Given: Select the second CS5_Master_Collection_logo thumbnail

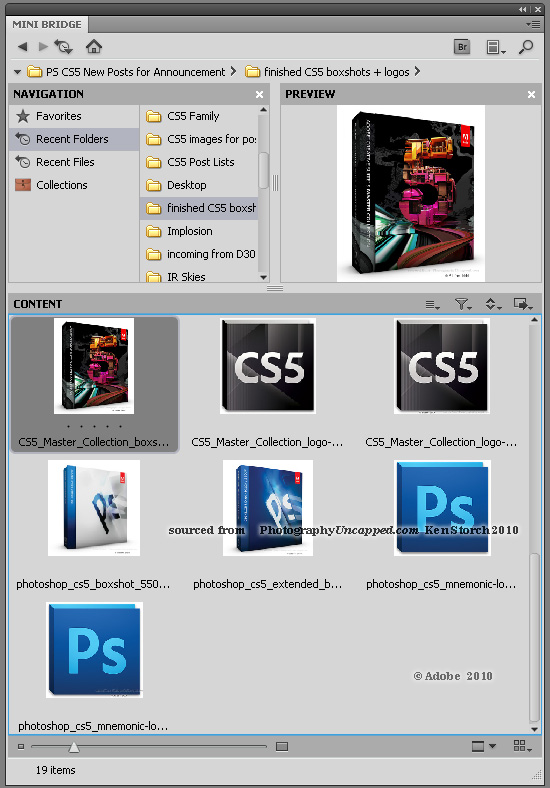Looking at the screenshot, I should click(442, 366).
